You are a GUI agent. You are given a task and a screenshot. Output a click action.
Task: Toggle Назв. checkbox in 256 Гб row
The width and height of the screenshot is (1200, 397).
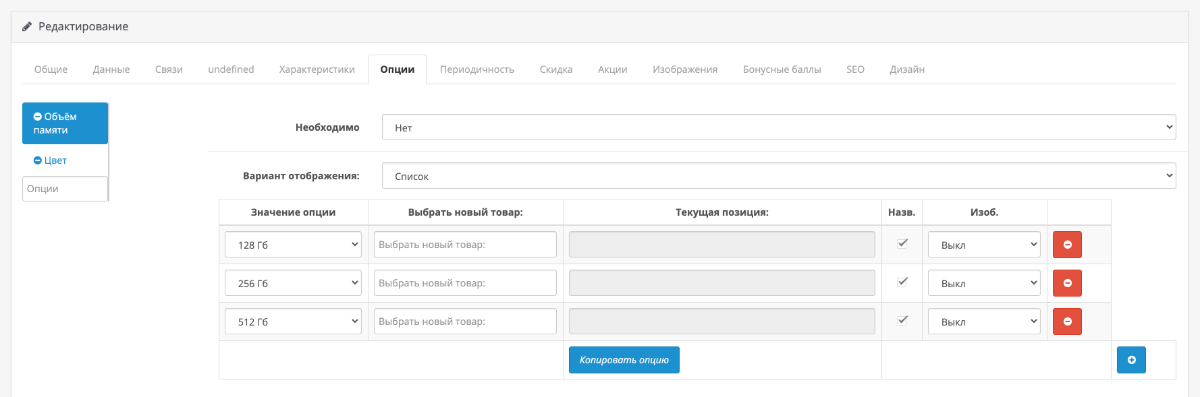point(903,281)
